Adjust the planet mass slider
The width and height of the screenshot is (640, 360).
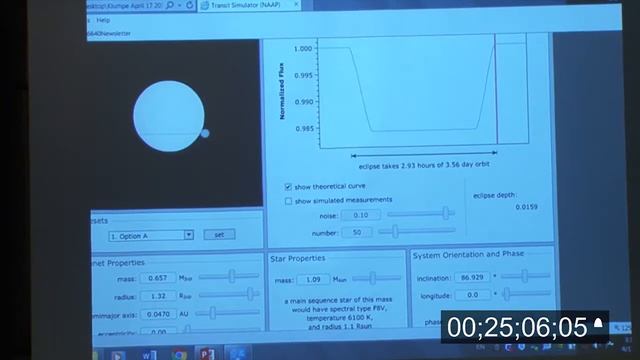click(231, 276)
